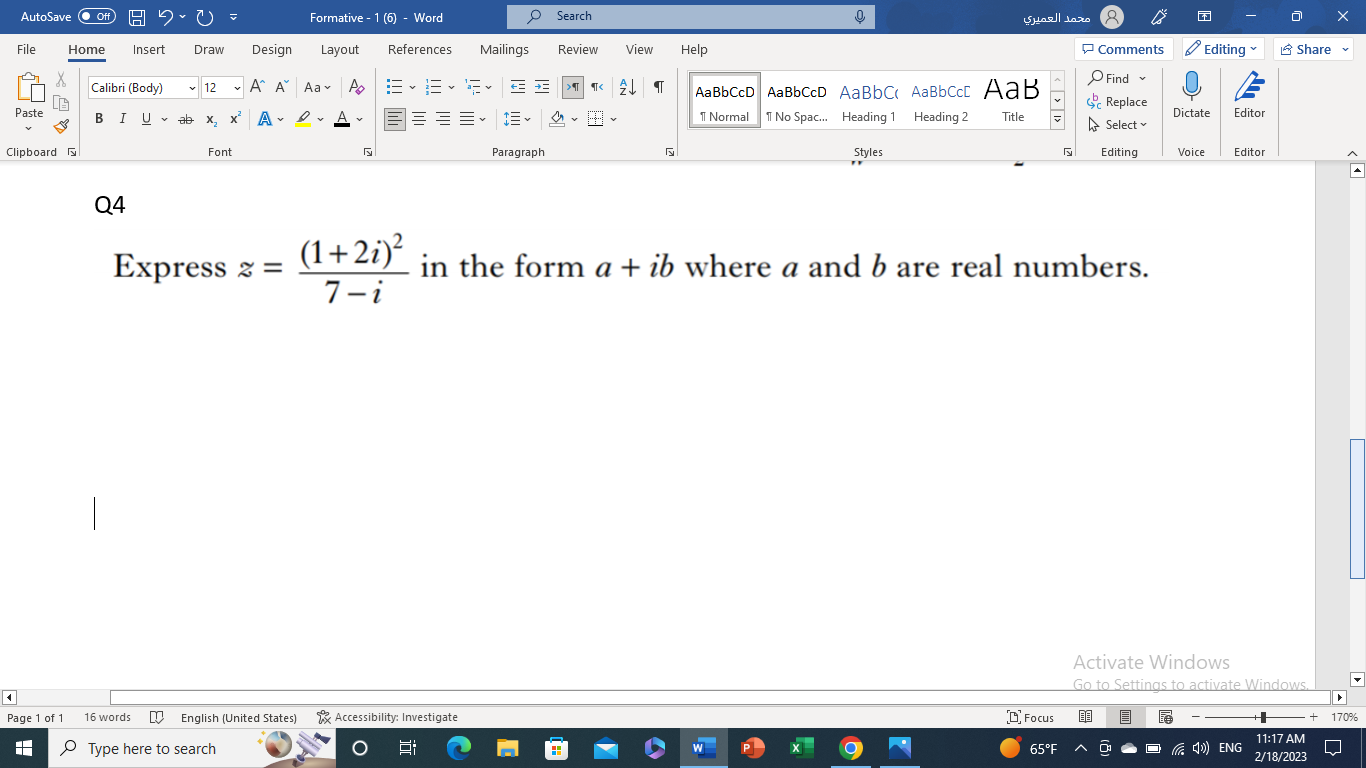Apply subscript formatting
Screen dimensions: 1366x768
click(210, 119)
